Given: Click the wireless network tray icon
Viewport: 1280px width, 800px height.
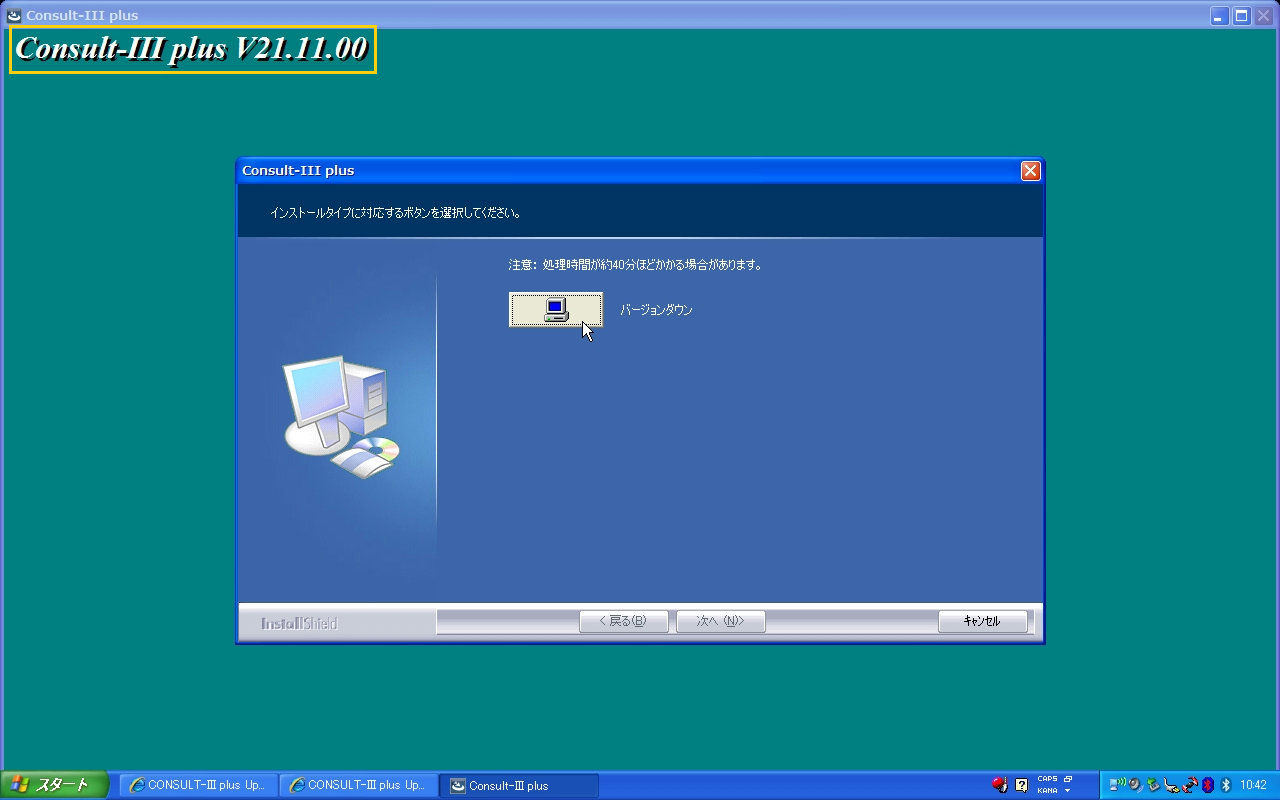Looking at the screenshot, I should point(1117,785).
